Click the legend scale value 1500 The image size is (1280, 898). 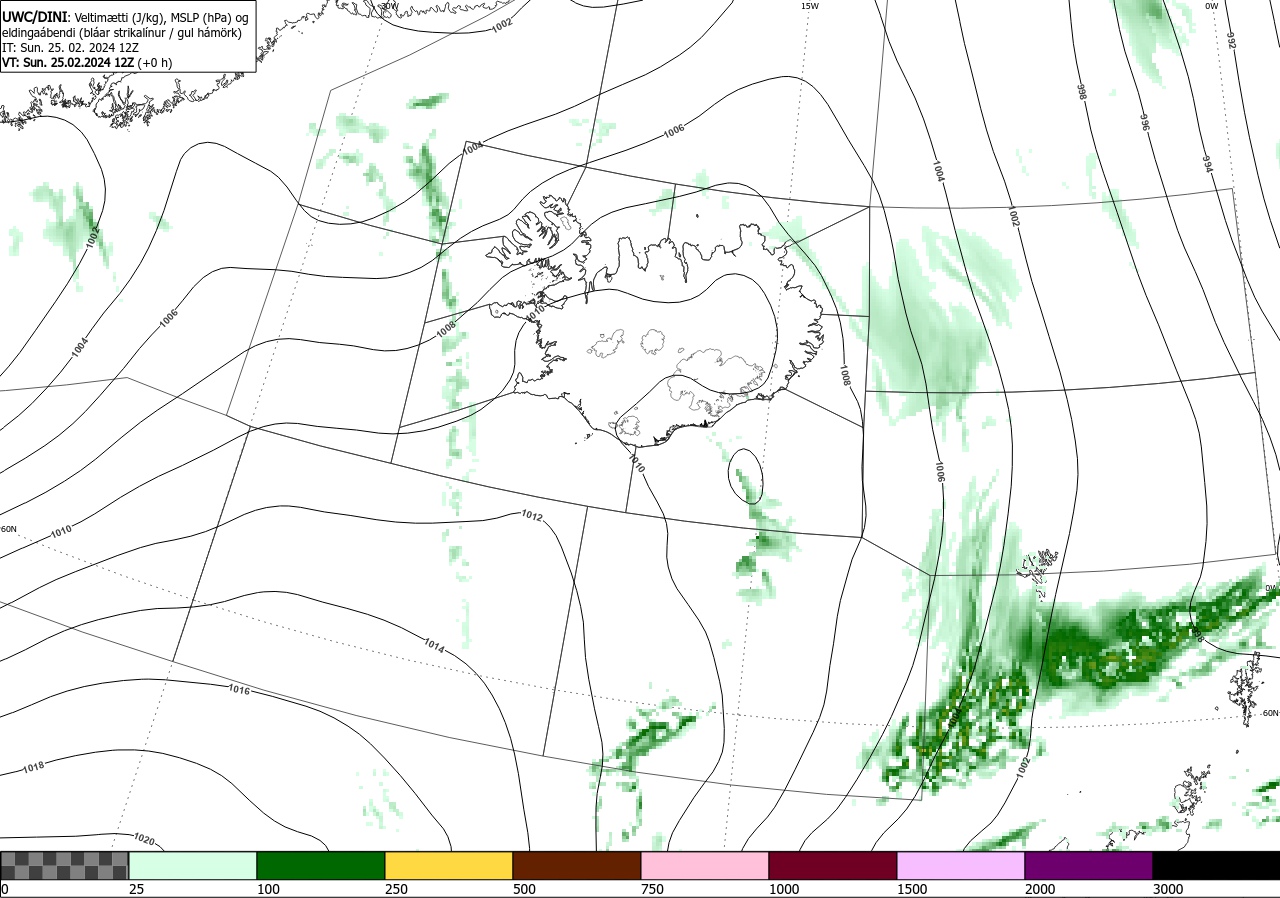coord(913,889)
